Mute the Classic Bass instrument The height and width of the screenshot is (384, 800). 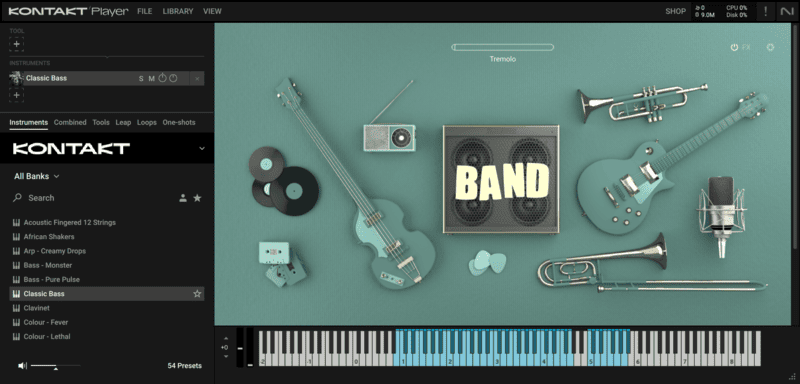(x=152, y=79)
